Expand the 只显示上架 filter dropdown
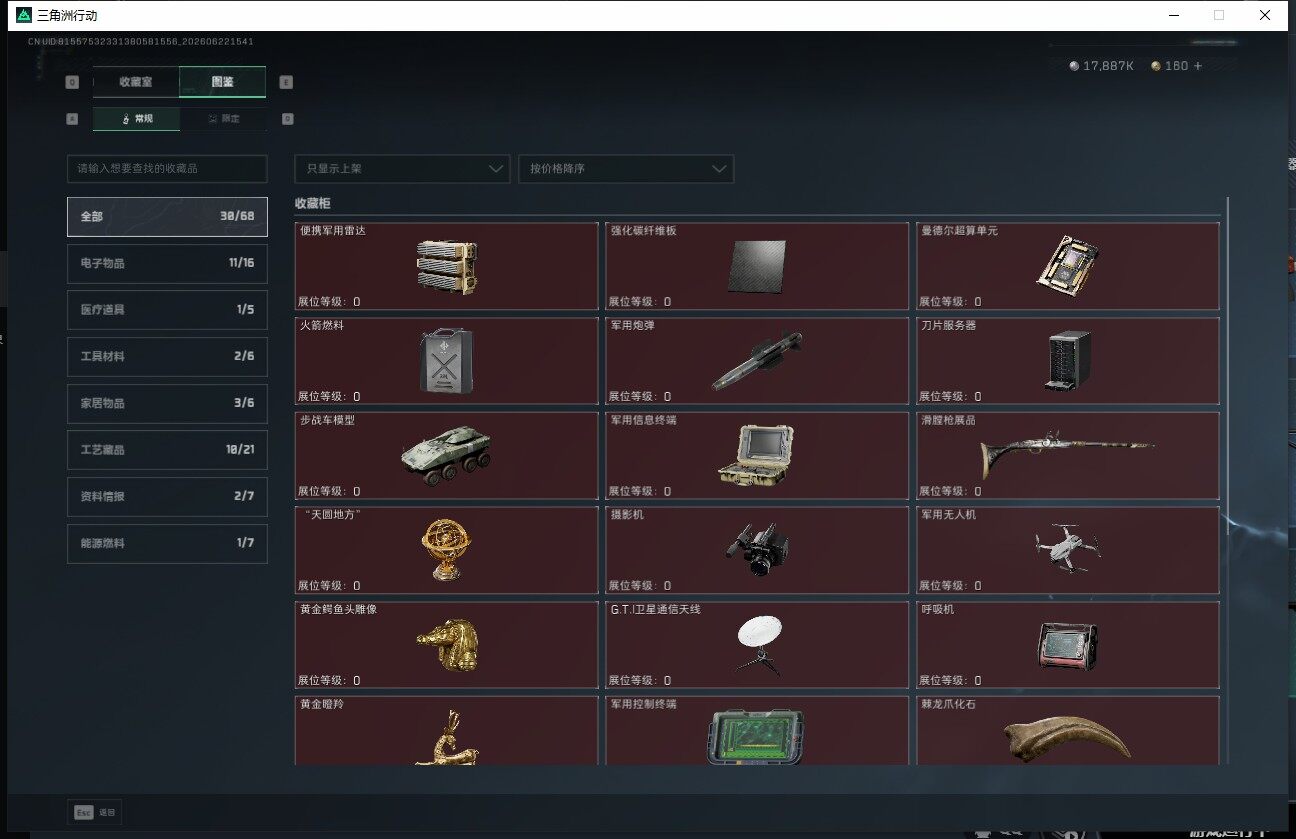The image size is (1296, 839). point(402,169)
